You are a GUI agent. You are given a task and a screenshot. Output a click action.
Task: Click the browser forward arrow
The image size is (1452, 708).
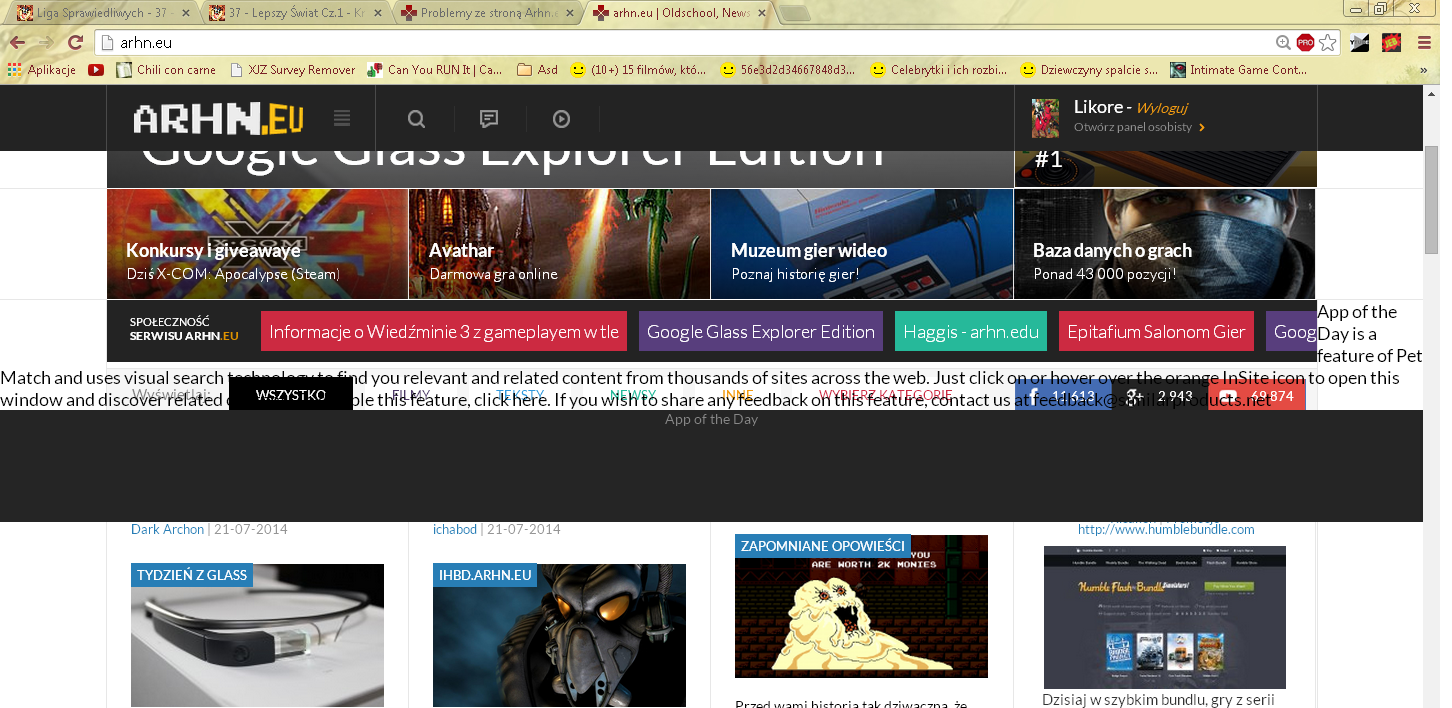[x=46, y=42]
